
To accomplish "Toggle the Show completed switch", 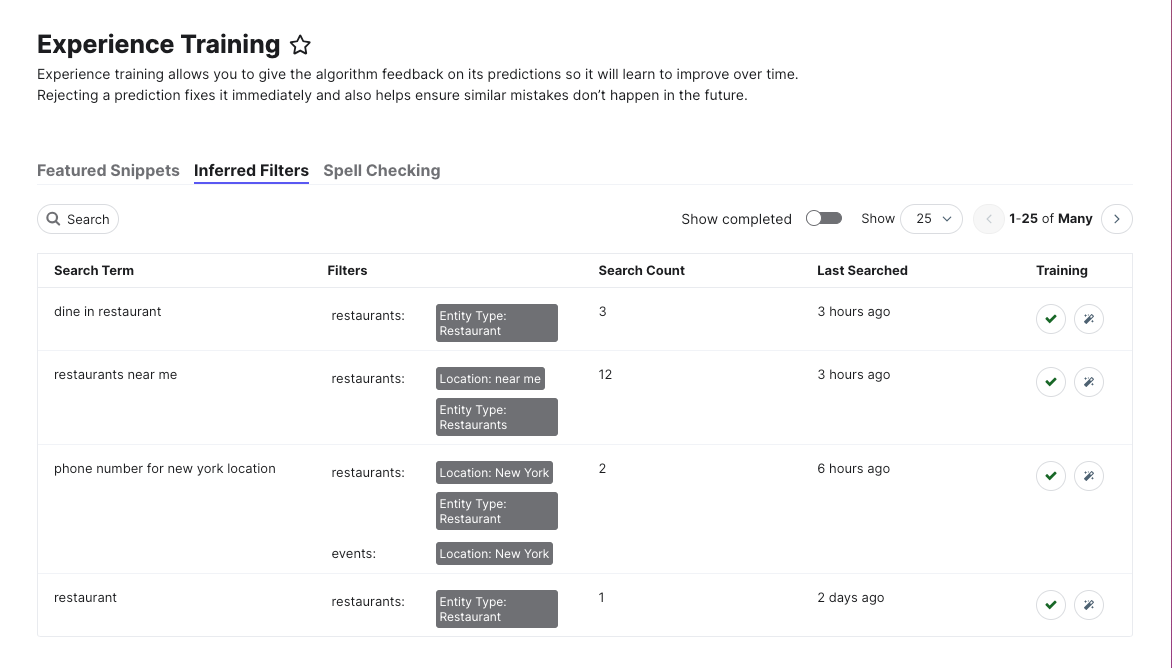I will coord(824,218).
